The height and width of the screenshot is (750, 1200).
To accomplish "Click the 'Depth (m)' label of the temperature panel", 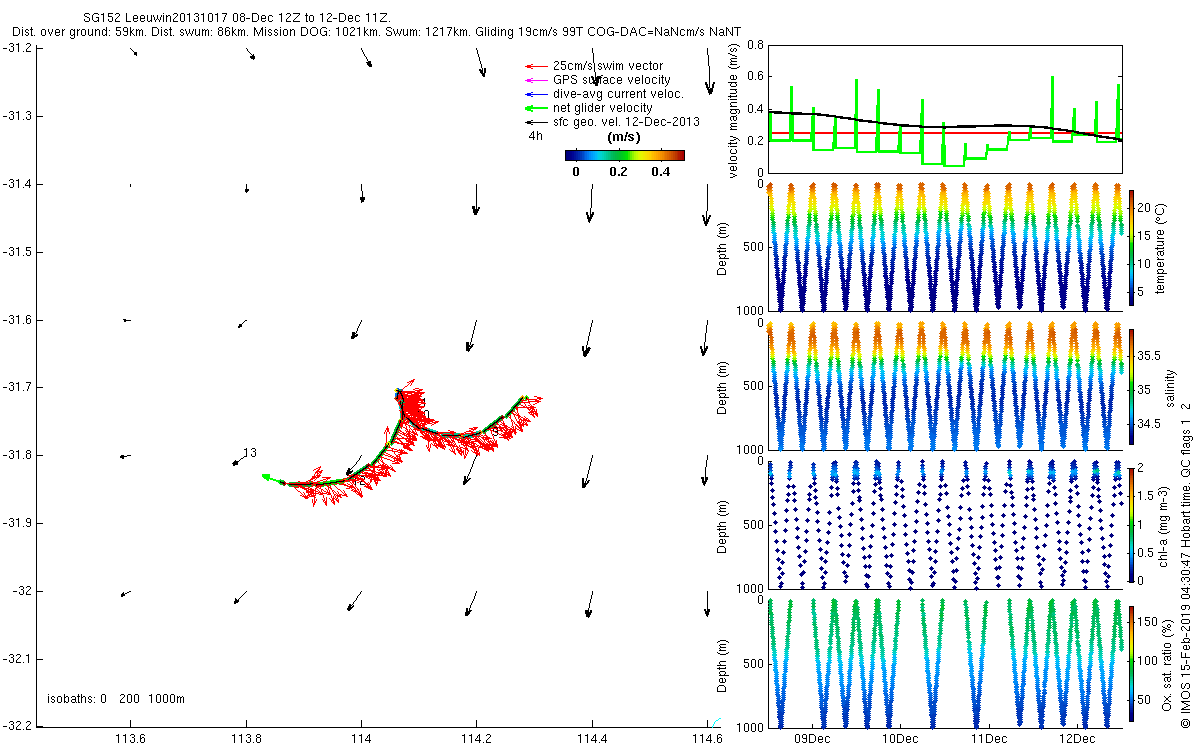I will click(x=724, y=248).
